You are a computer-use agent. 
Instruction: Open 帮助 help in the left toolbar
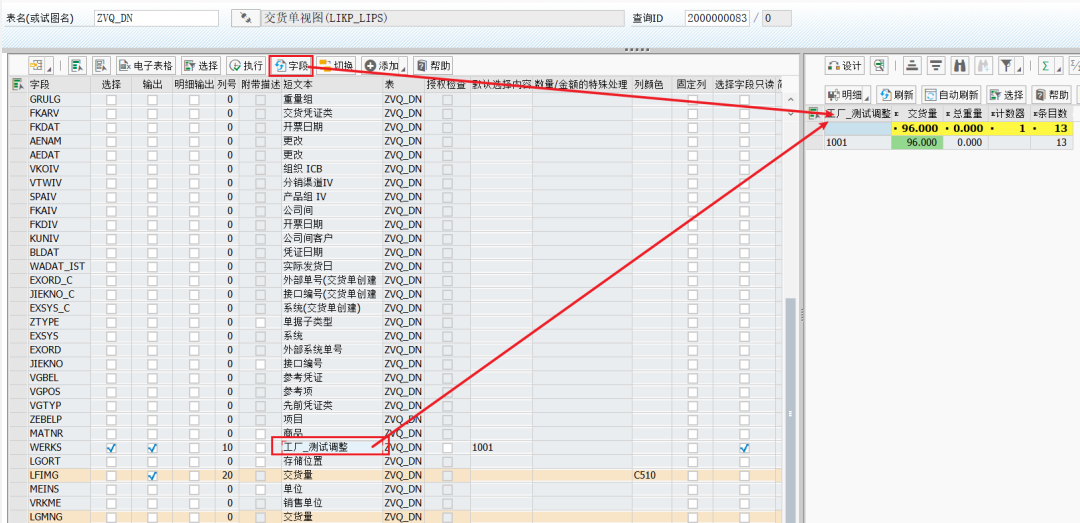click(433, 66)
